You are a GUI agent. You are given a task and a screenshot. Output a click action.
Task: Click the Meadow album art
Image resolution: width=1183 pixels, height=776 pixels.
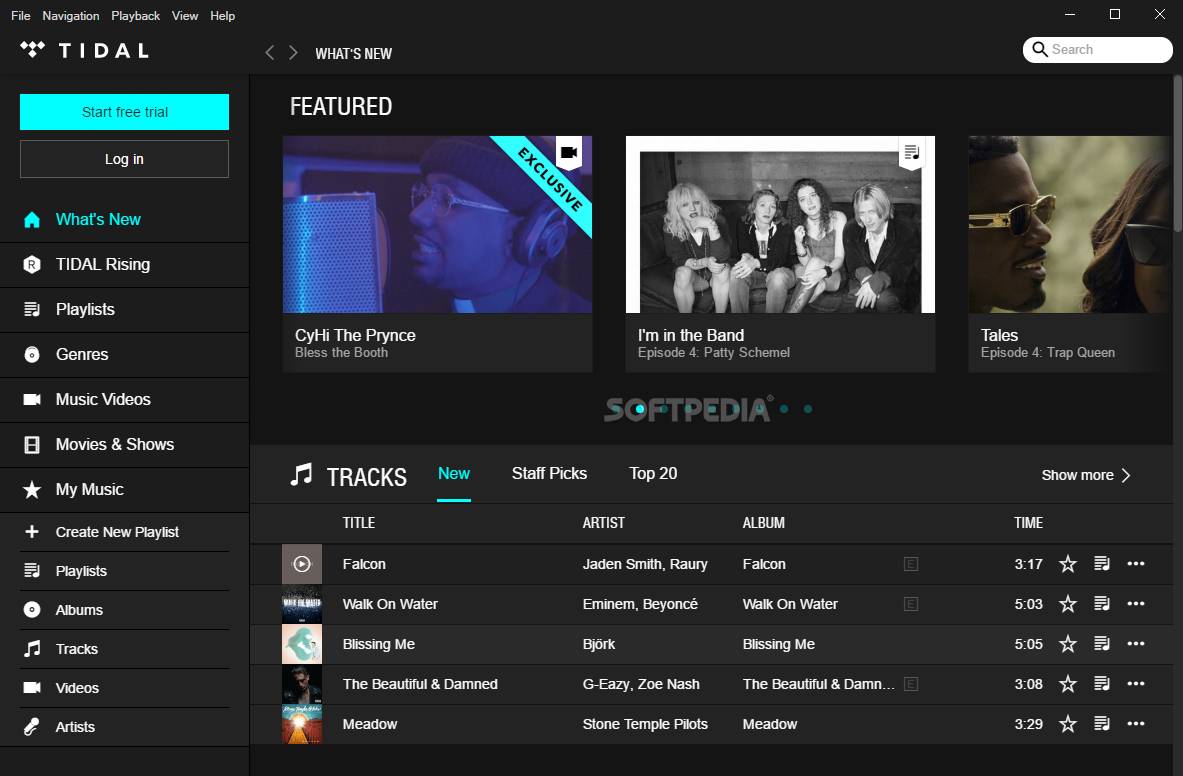point(302,724)
